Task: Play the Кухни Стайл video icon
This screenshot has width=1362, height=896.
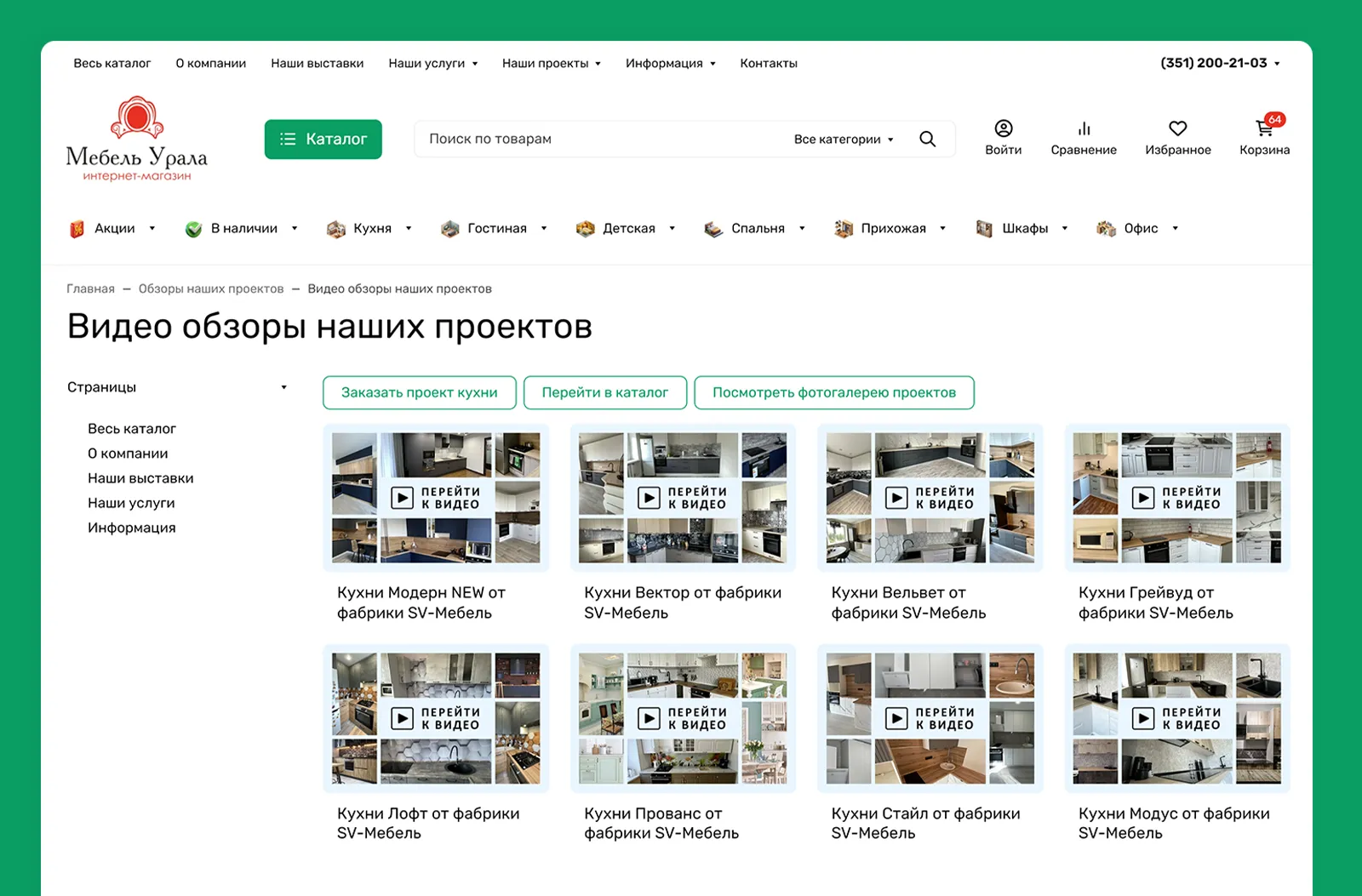Action: [x=896, y=719]
